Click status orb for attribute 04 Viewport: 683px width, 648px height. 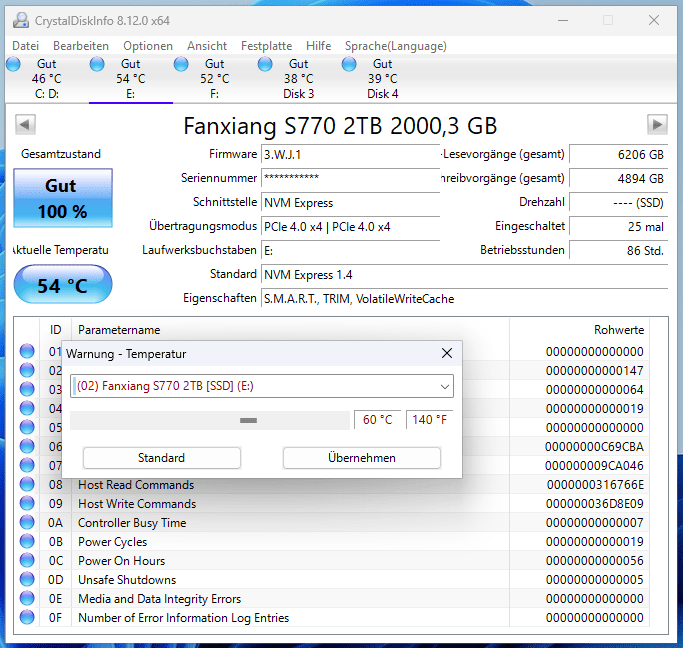coord(27,408)
